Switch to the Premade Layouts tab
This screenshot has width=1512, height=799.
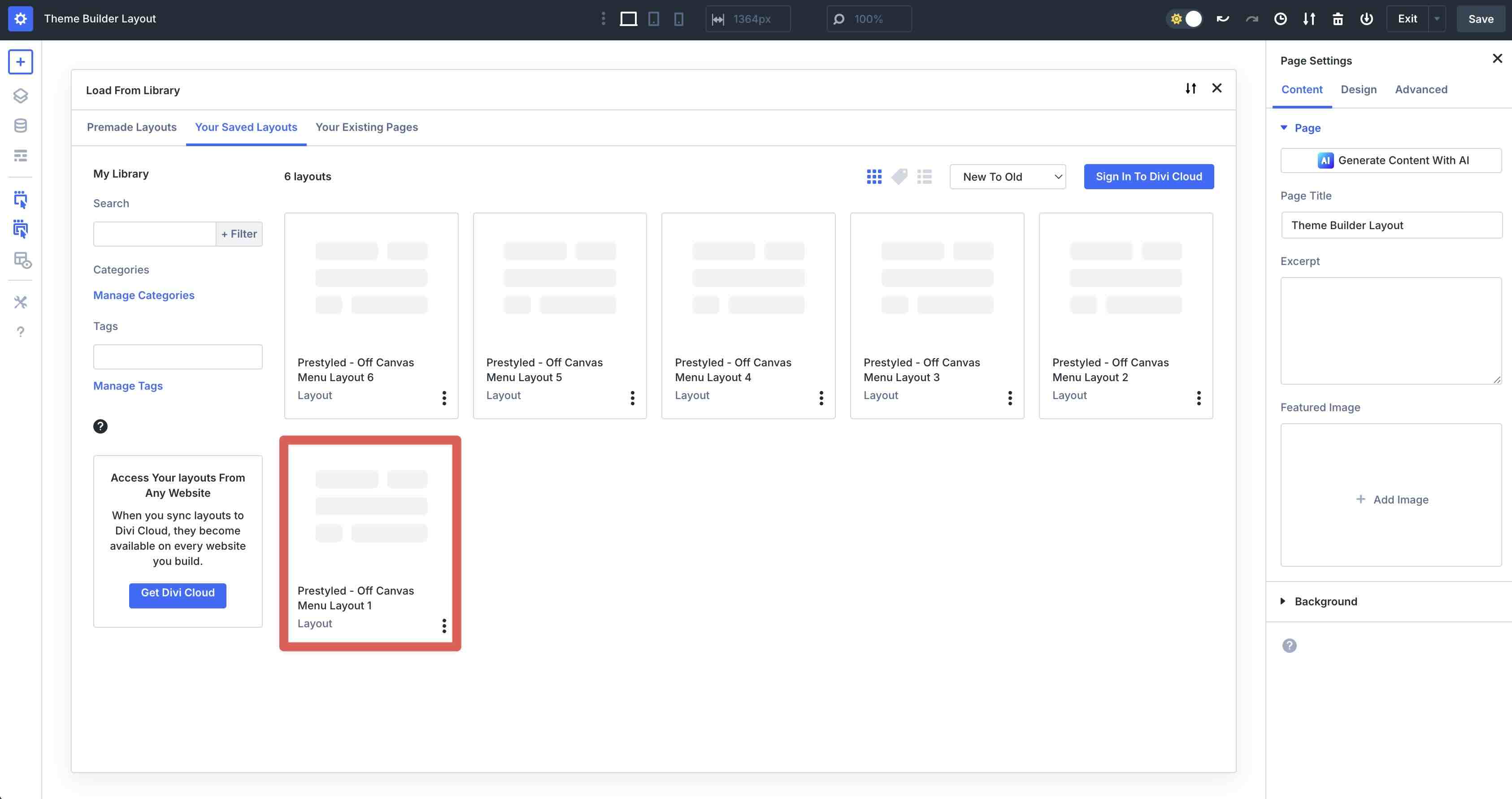click(131, 127)
